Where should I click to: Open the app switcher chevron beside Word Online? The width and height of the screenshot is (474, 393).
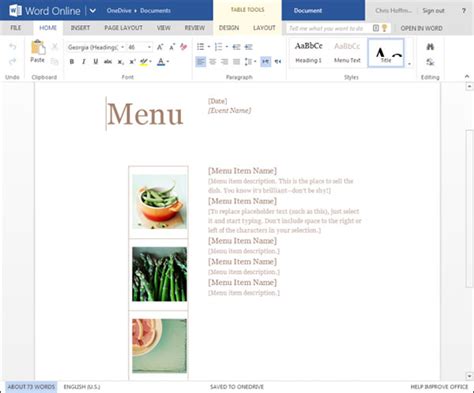click(93, 11)
